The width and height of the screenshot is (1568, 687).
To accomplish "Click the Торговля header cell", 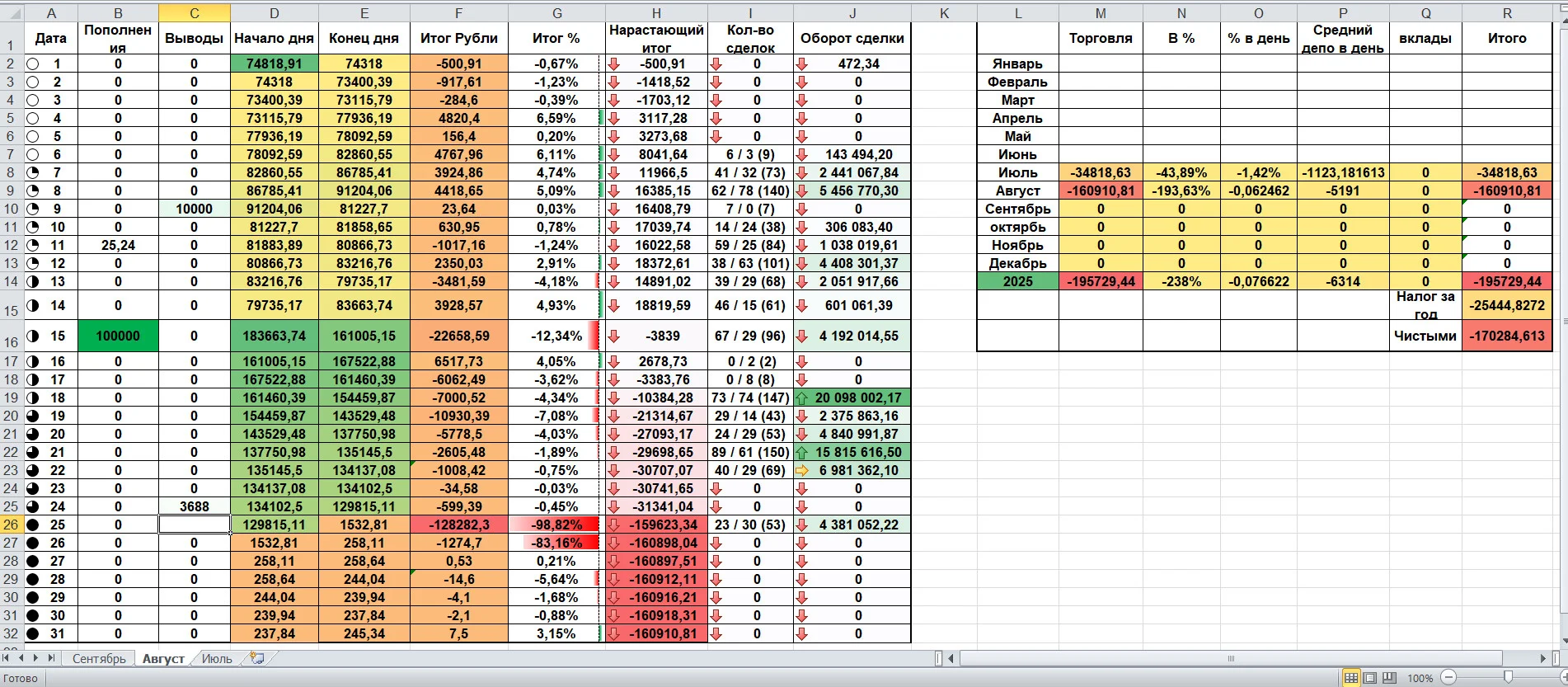I will 1101,38.
